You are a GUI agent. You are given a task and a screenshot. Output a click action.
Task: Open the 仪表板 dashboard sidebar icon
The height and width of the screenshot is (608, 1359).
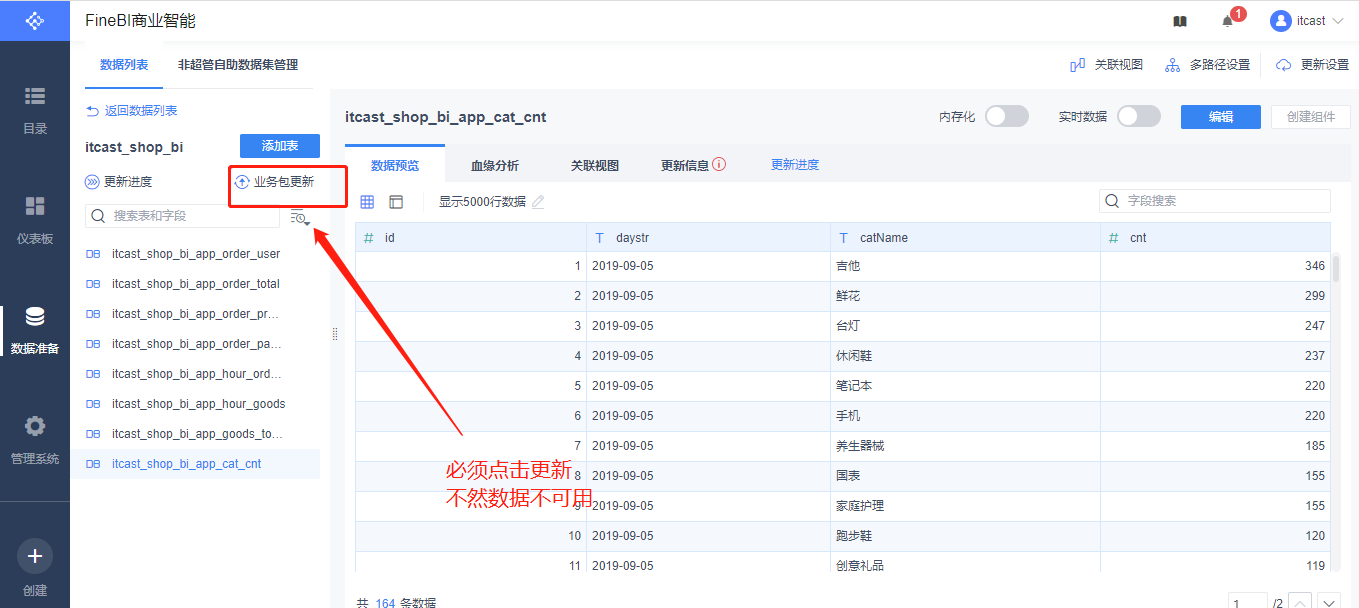(35, 206)
